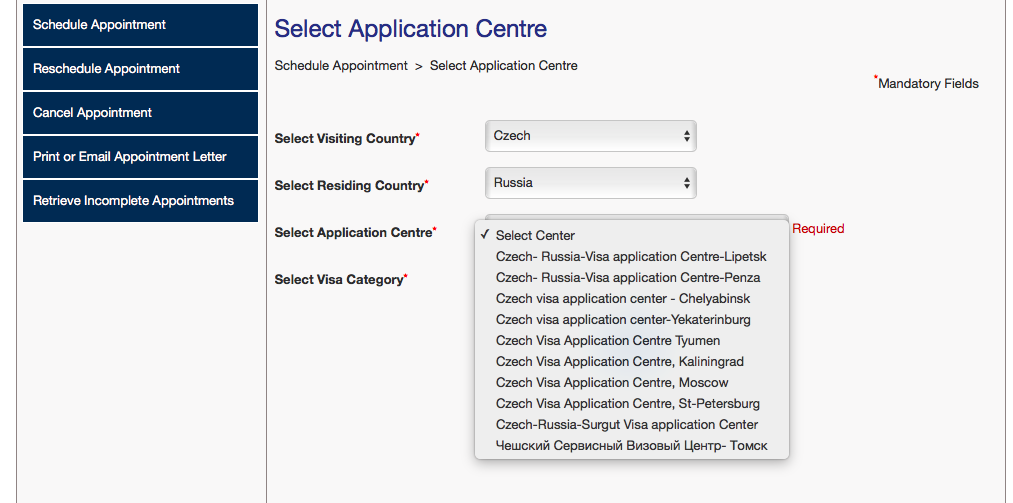The image size is (1013, 503).
Task: Choose the Select Center placeholder option
Action: 535,236
